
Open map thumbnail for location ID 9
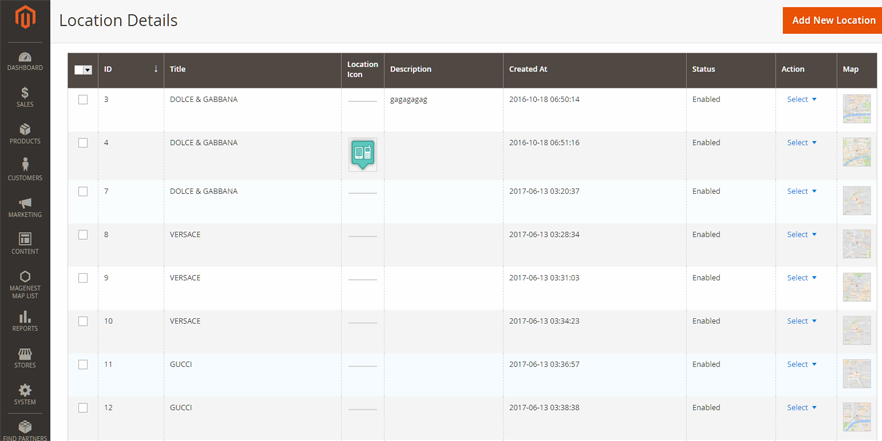point(857,287)
